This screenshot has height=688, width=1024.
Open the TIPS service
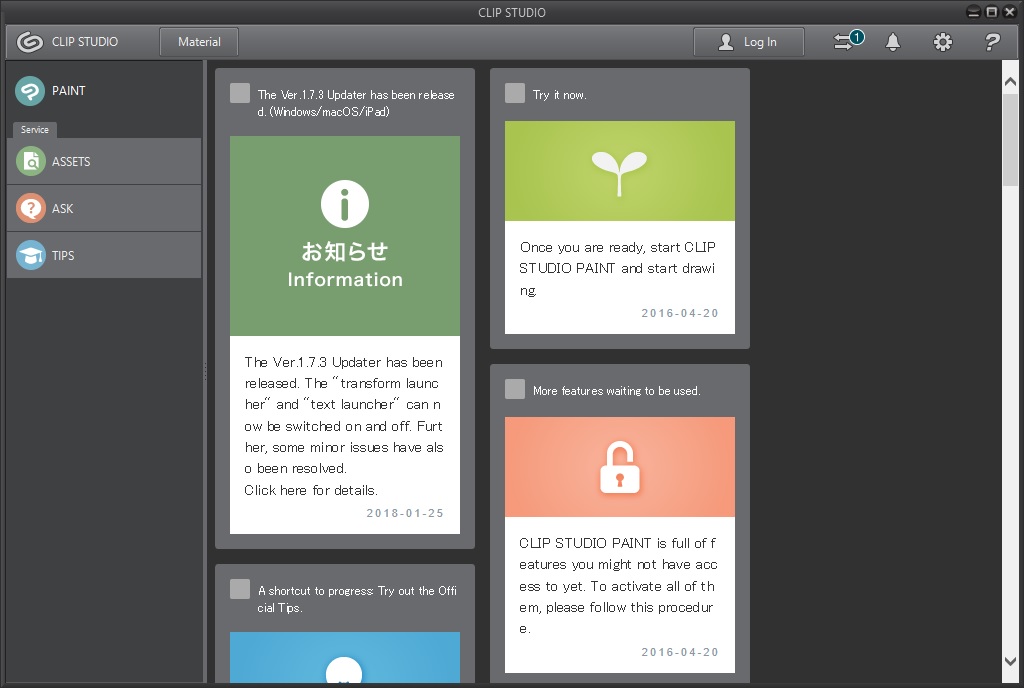pos(104,255)
